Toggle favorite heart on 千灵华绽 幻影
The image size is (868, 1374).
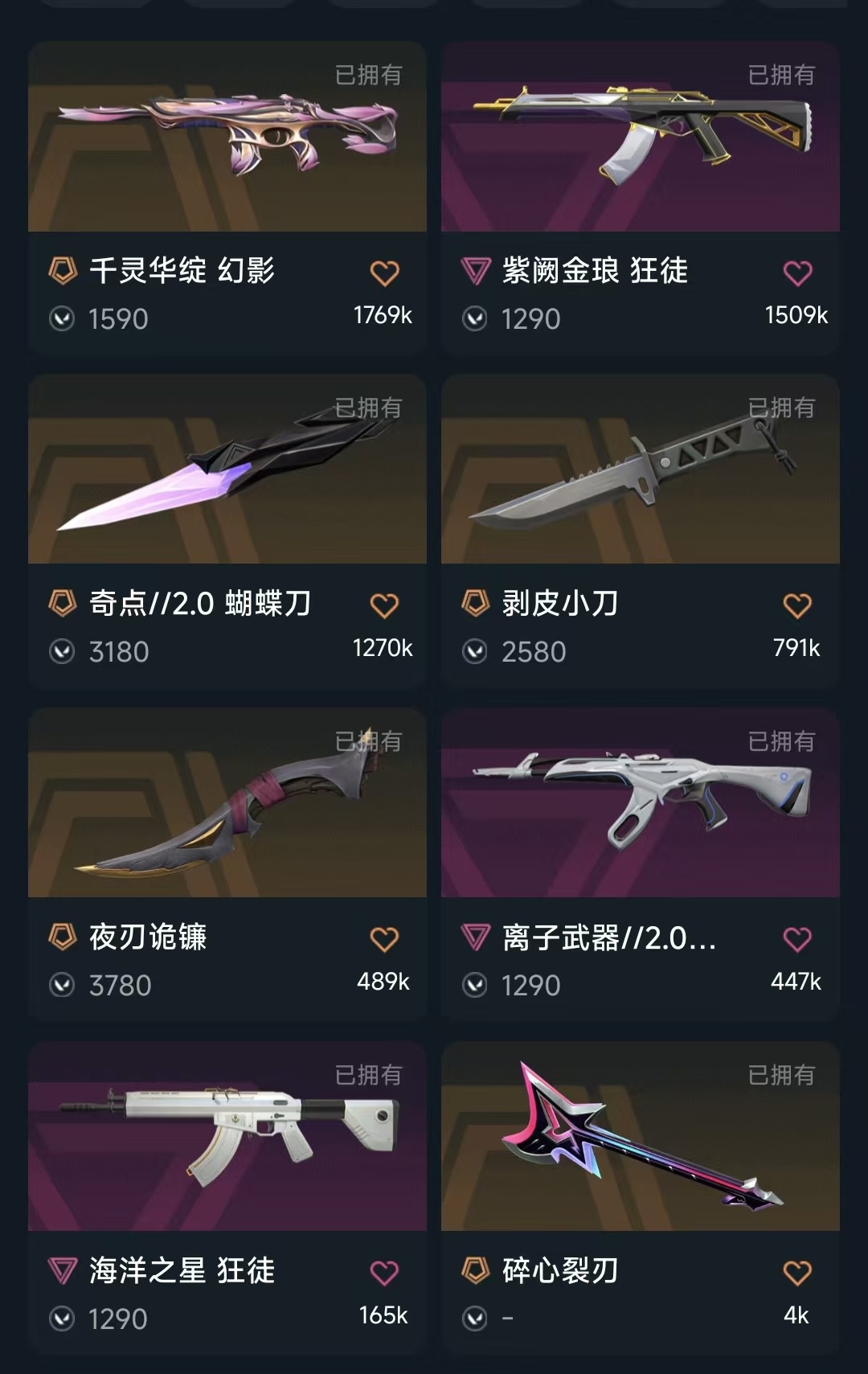coord(384,273)
